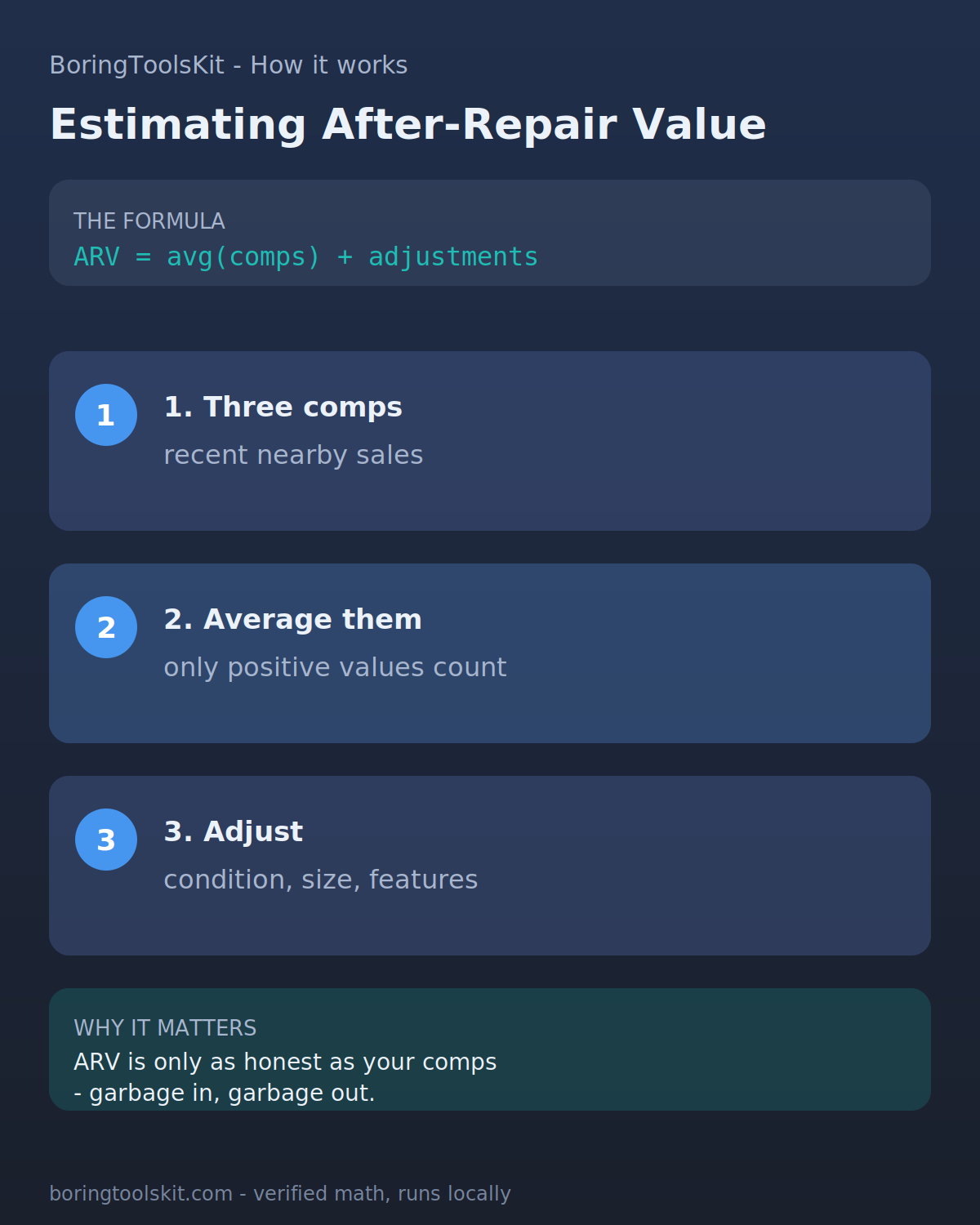Click the ARV formula code text
Screen dimensions: 980x1225
click(x=305, y=256)
